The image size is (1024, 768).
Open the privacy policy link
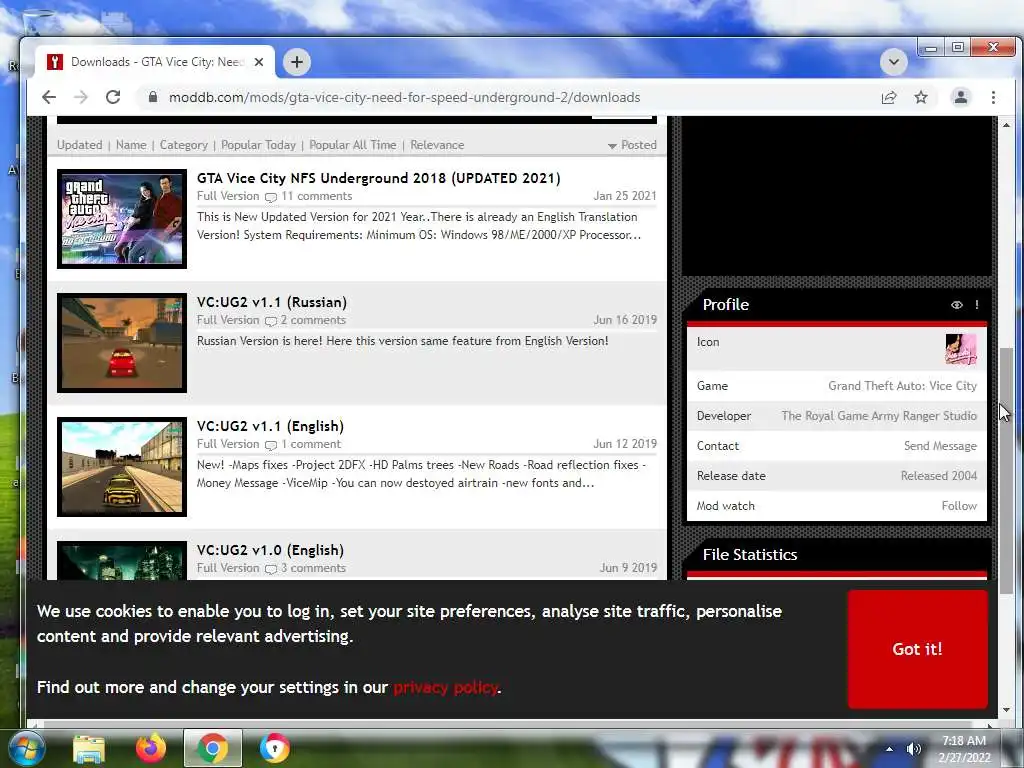click(446, 688)
